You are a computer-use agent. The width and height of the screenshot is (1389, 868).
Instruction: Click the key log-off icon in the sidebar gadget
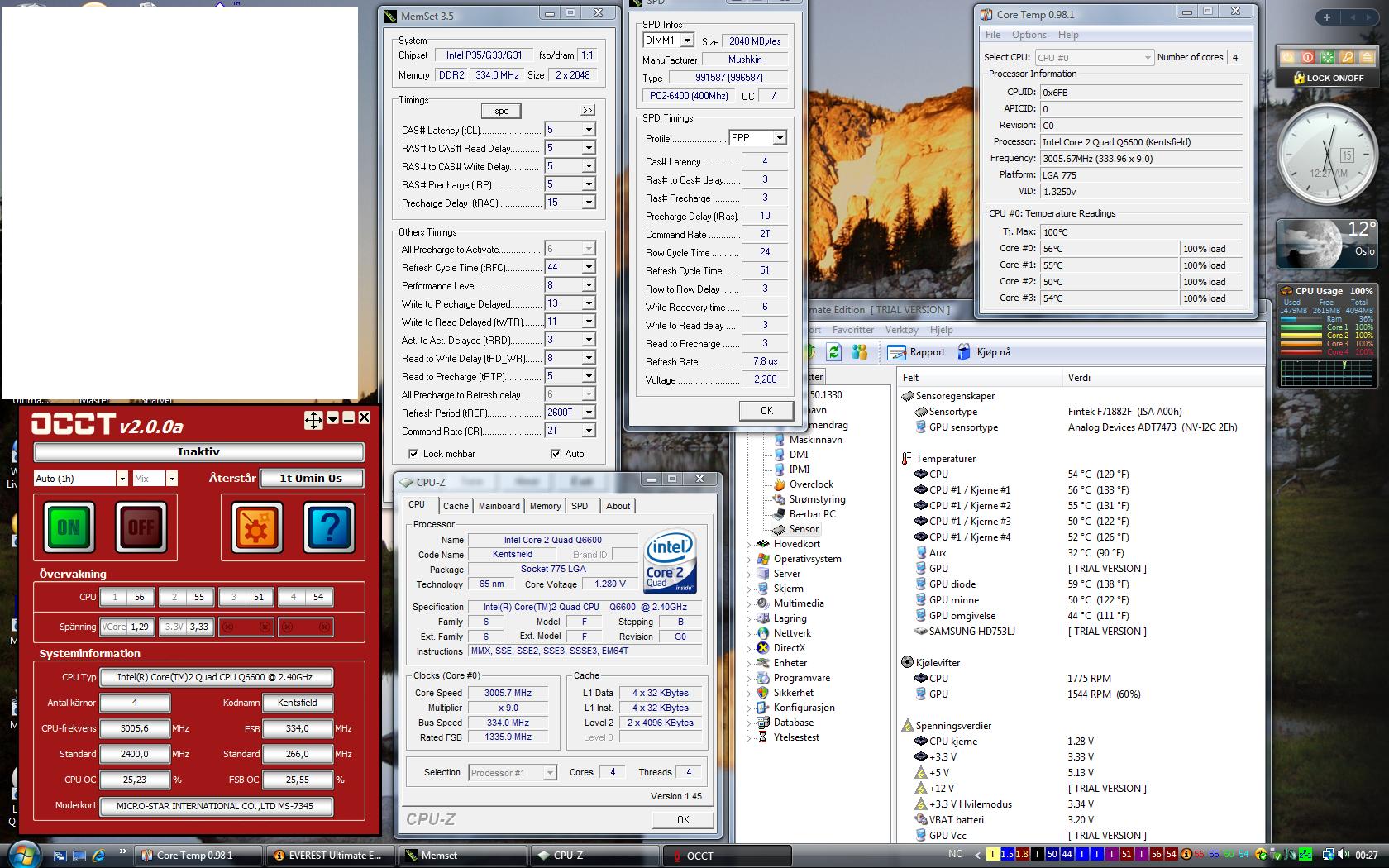(x=1348, y=57)
